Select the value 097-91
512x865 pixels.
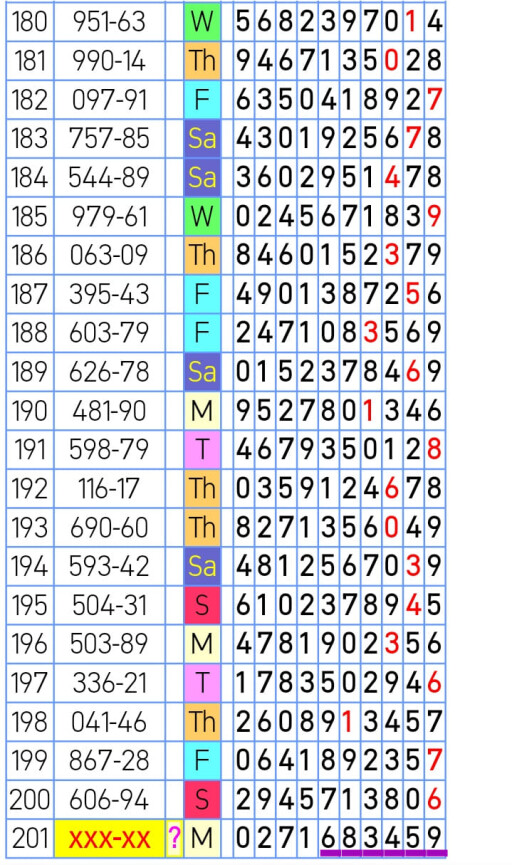[x=110, y=100]
